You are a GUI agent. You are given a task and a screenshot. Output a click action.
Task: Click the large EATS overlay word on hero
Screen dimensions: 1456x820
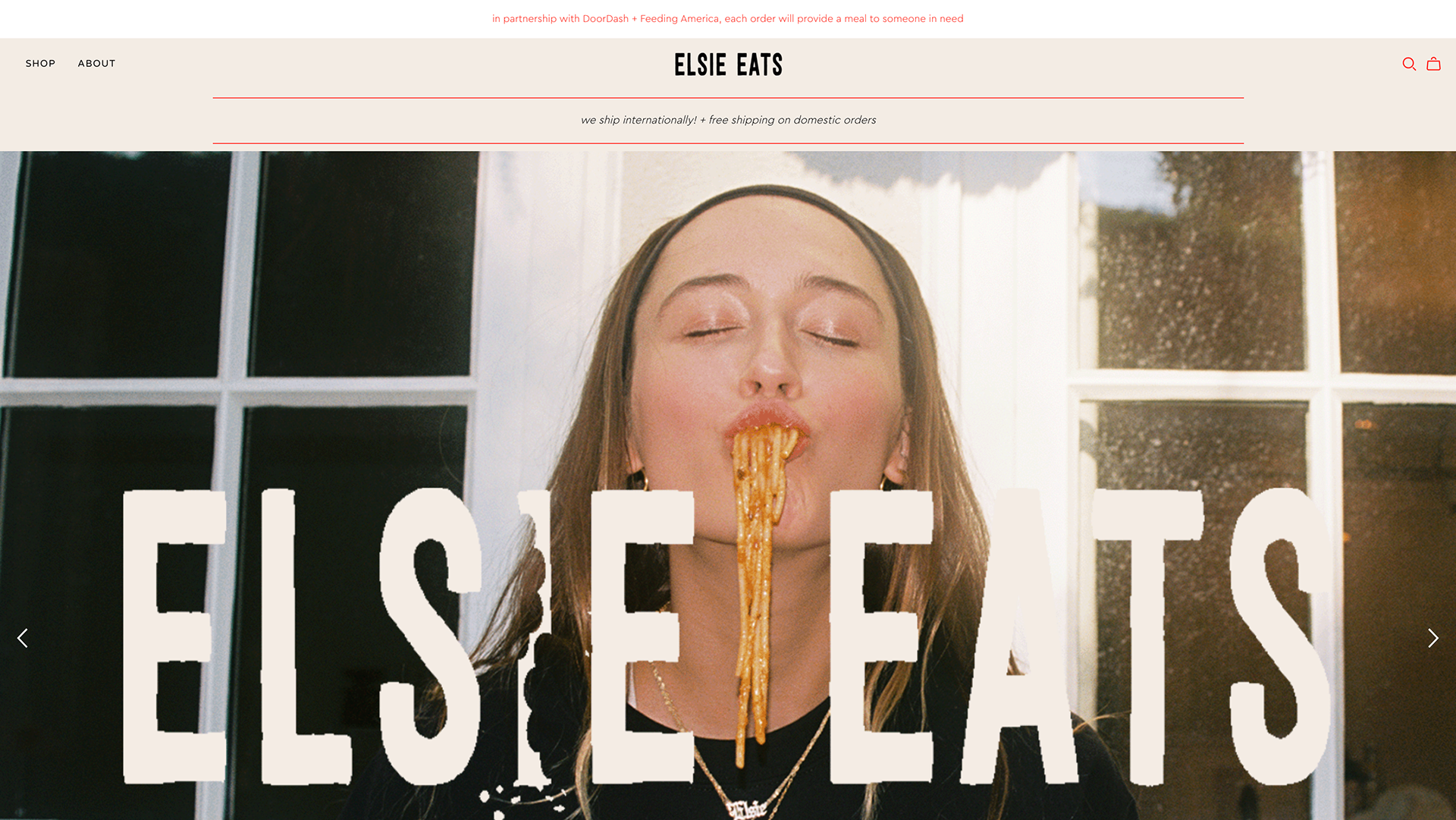coord(1081,637)
